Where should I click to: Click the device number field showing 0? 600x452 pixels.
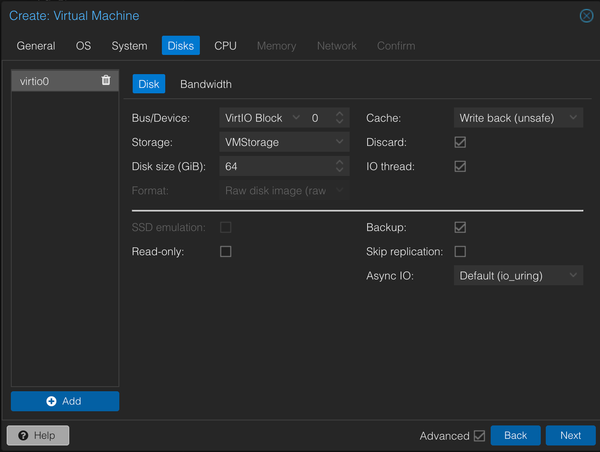click(320, 118)
